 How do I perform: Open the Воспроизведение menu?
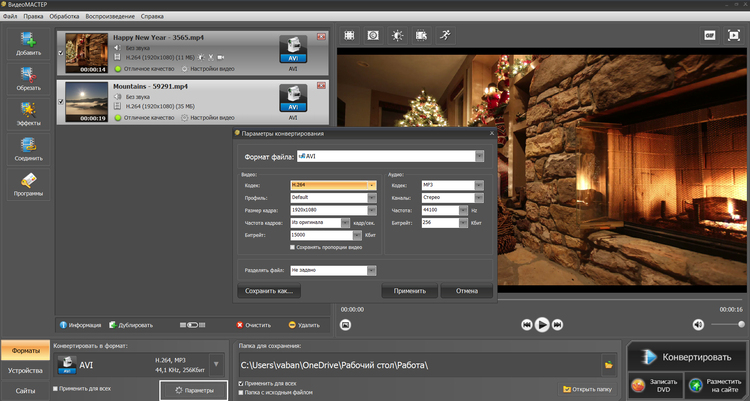click(x=110, y=16)
